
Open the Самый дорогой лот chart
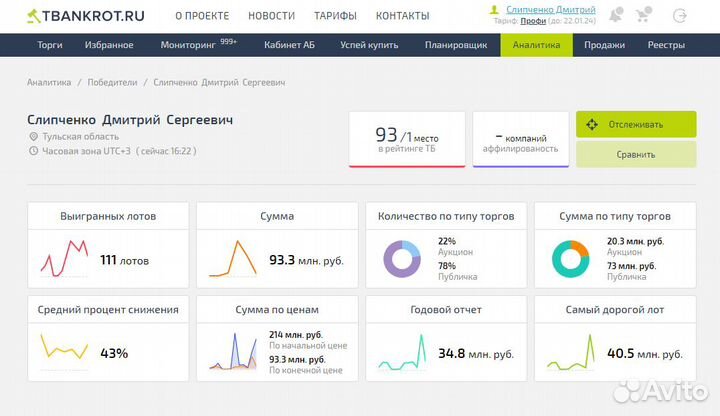(x=571, y=352)
